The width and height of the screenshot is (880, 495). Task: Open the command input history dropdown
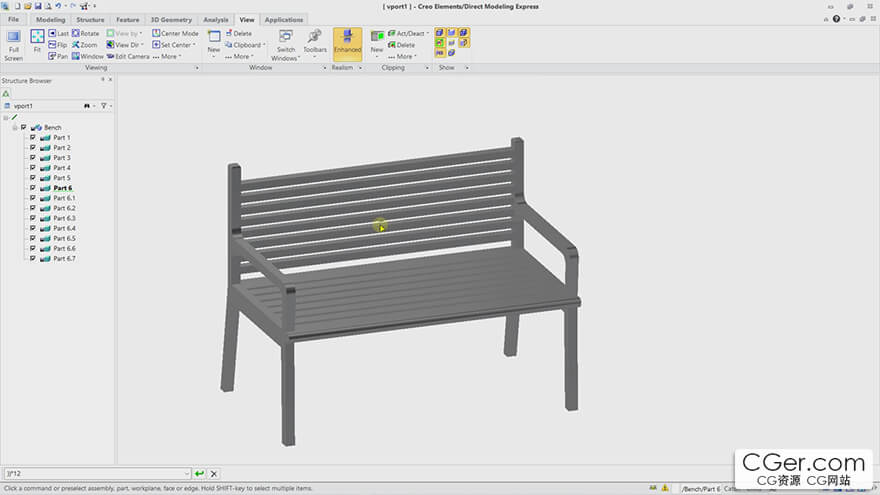pyautogui.click(x=187, y=474)
